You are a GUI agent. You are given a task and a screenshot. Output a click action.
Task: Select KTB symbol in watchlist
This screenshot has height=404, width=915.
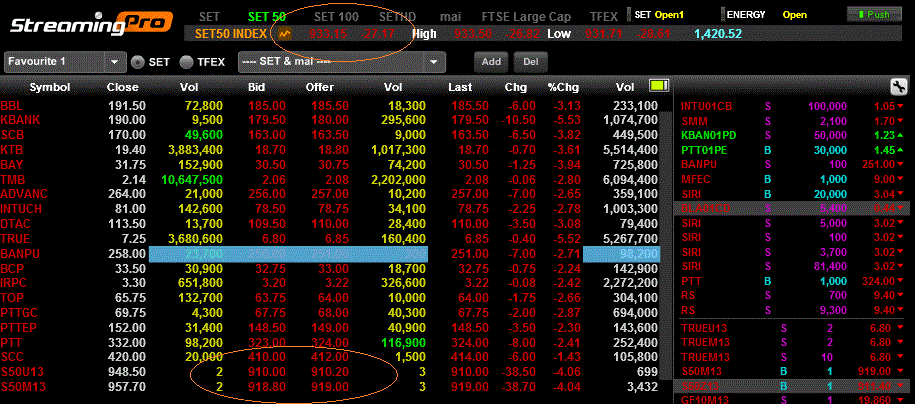coord(12,150)
